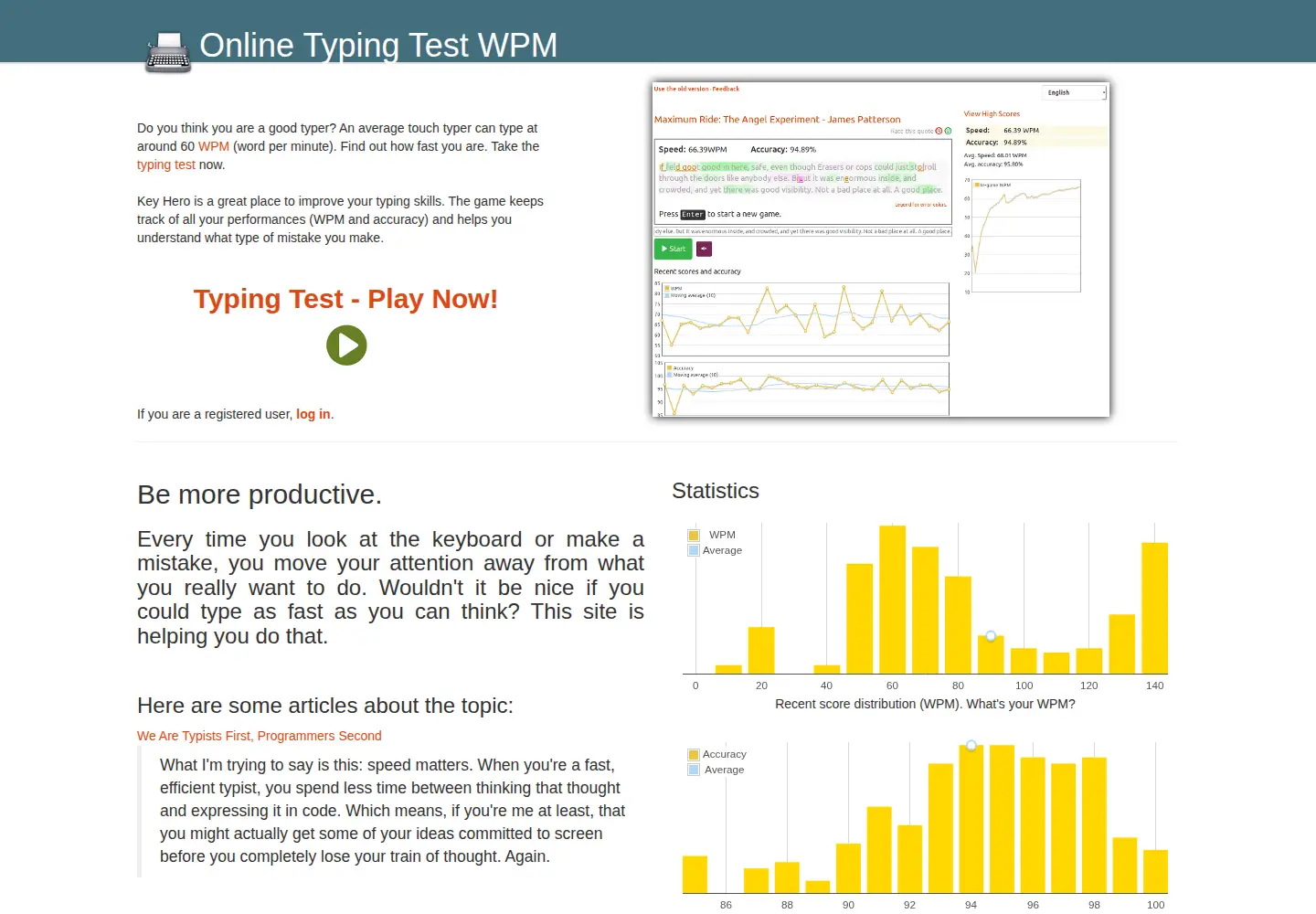The image size is (1316, 914).
Task: Click the WPM bar at 20
Action: (x=761, y=651)
